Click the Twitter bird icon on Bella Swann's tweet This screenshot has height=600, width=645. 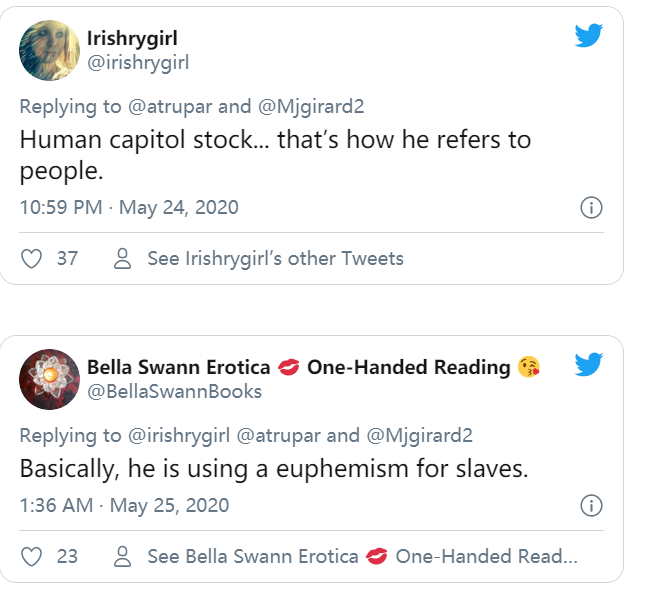click(589, 365)
